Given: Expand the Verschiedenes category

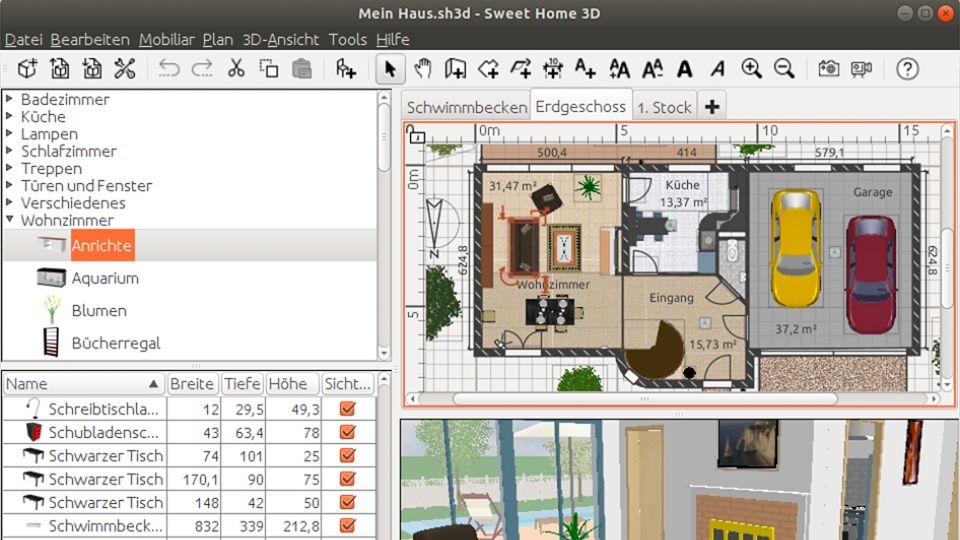Looking at the screenshot, I should click(9, 201).
